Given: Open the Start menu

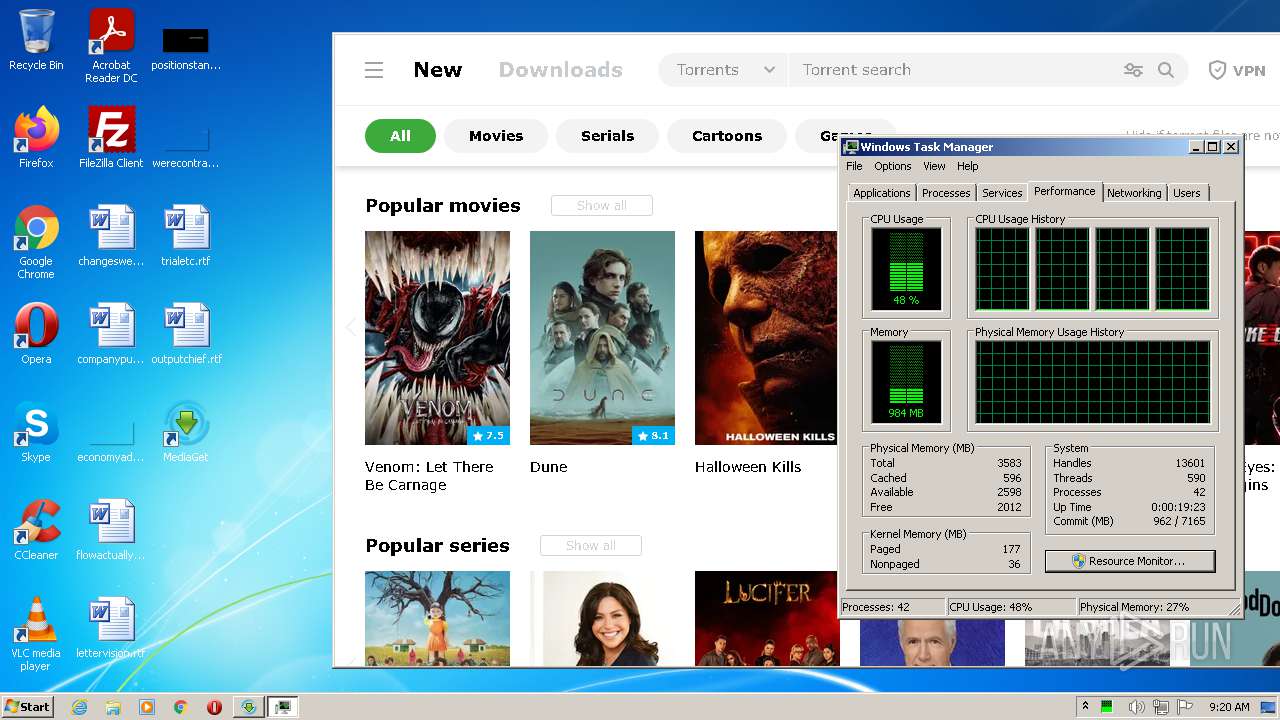Looking at the screenshot, I should [28, 707].
